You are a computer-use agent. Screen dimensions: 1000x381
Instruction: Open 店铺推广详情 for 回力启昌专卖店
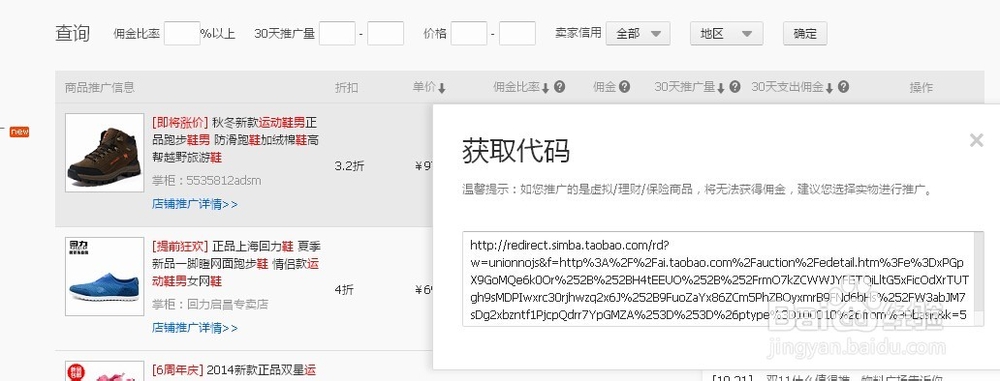click(195, 328)
